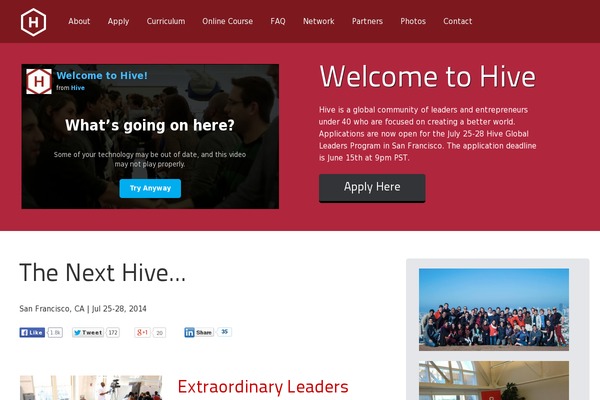Open the Partners navigation link
This screenshot has width=600, height=400.
[x=367, y=21]
